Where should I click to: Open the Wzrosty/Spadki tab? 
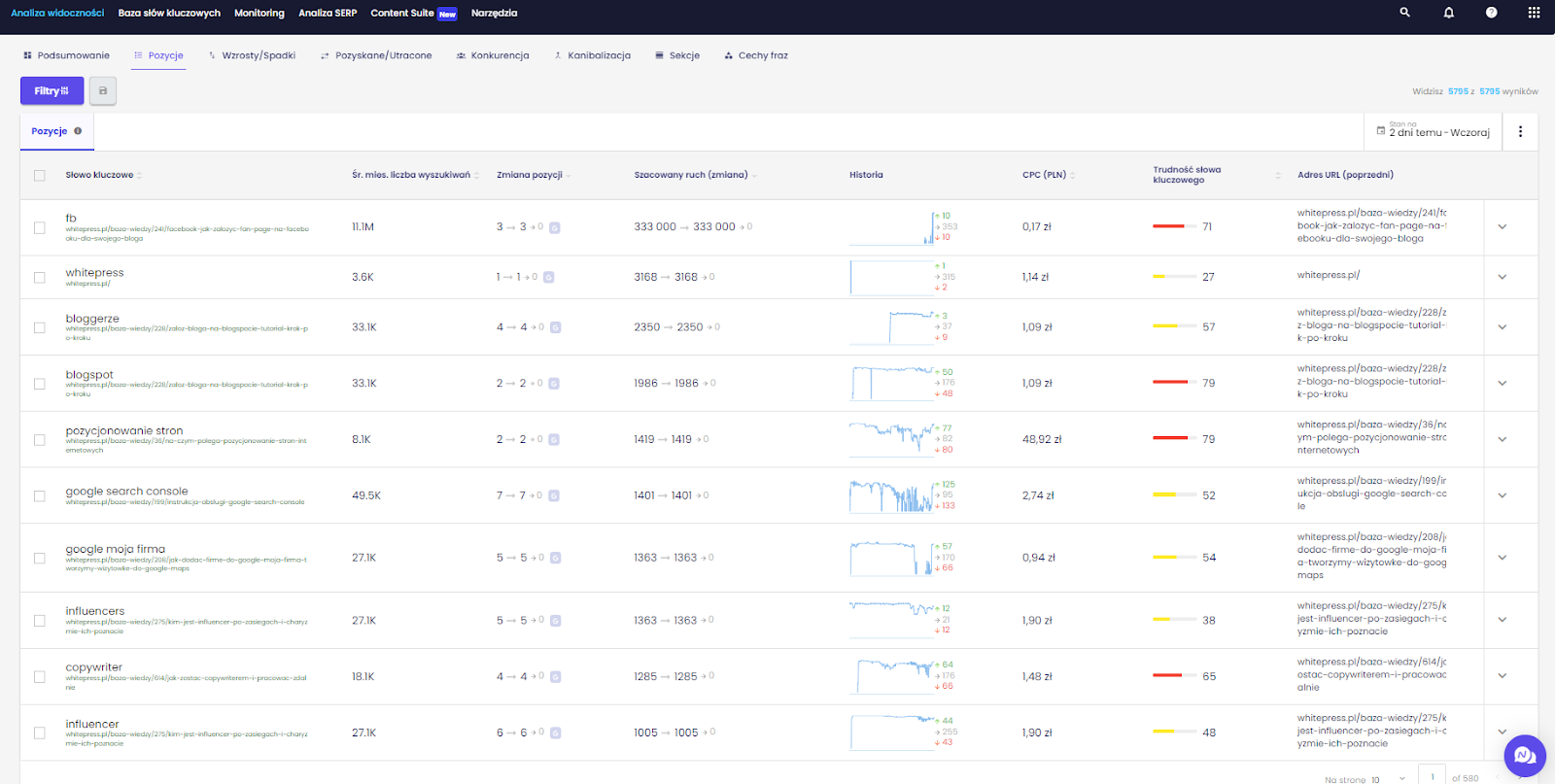[x=252, y=55]
